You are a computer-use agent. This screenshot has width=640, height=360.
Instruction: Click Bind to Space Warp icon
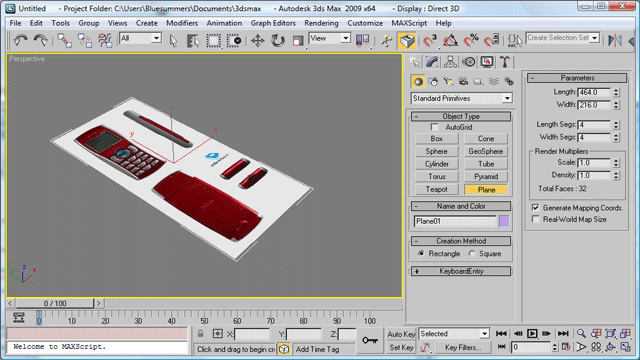105,40
